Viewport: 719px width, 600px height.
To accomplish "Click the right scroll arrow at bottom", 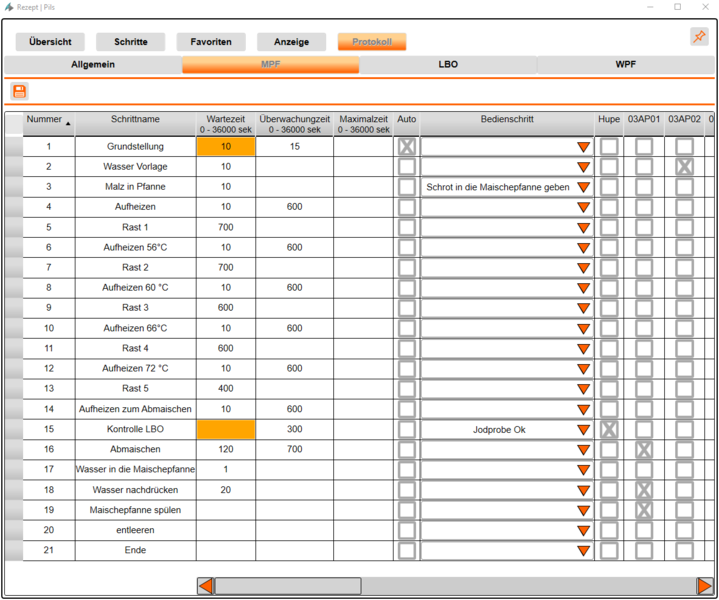I will click(704, 586).
